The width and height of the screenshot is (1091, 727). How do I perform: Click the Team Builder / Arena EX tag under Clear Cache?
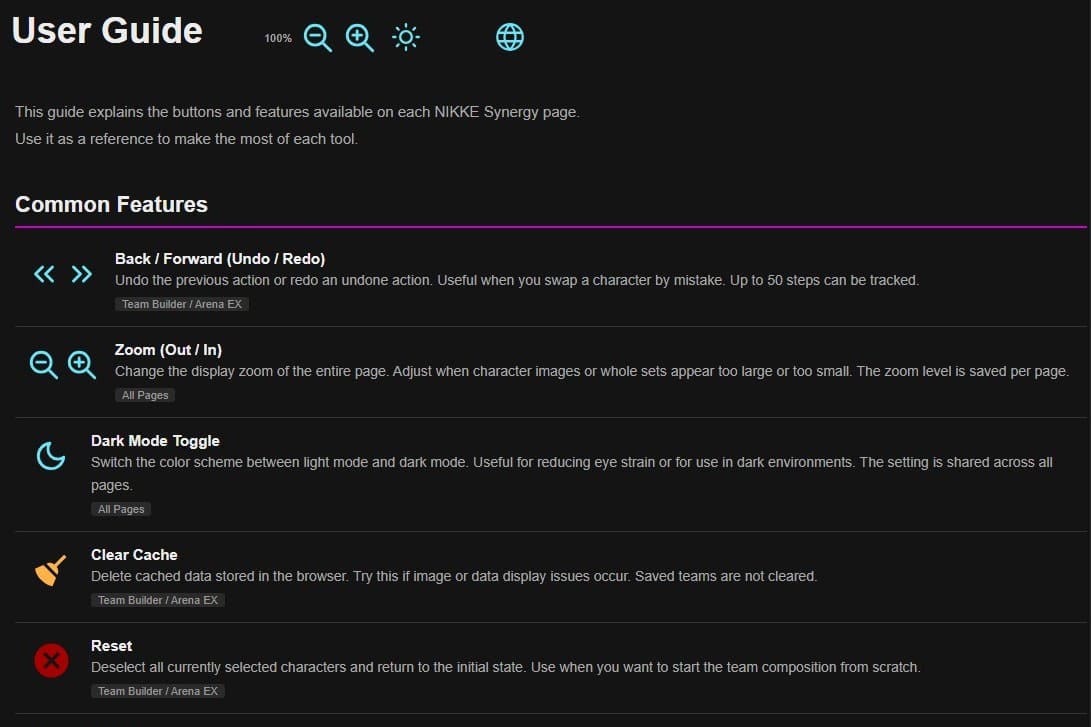tap(158, 600)
